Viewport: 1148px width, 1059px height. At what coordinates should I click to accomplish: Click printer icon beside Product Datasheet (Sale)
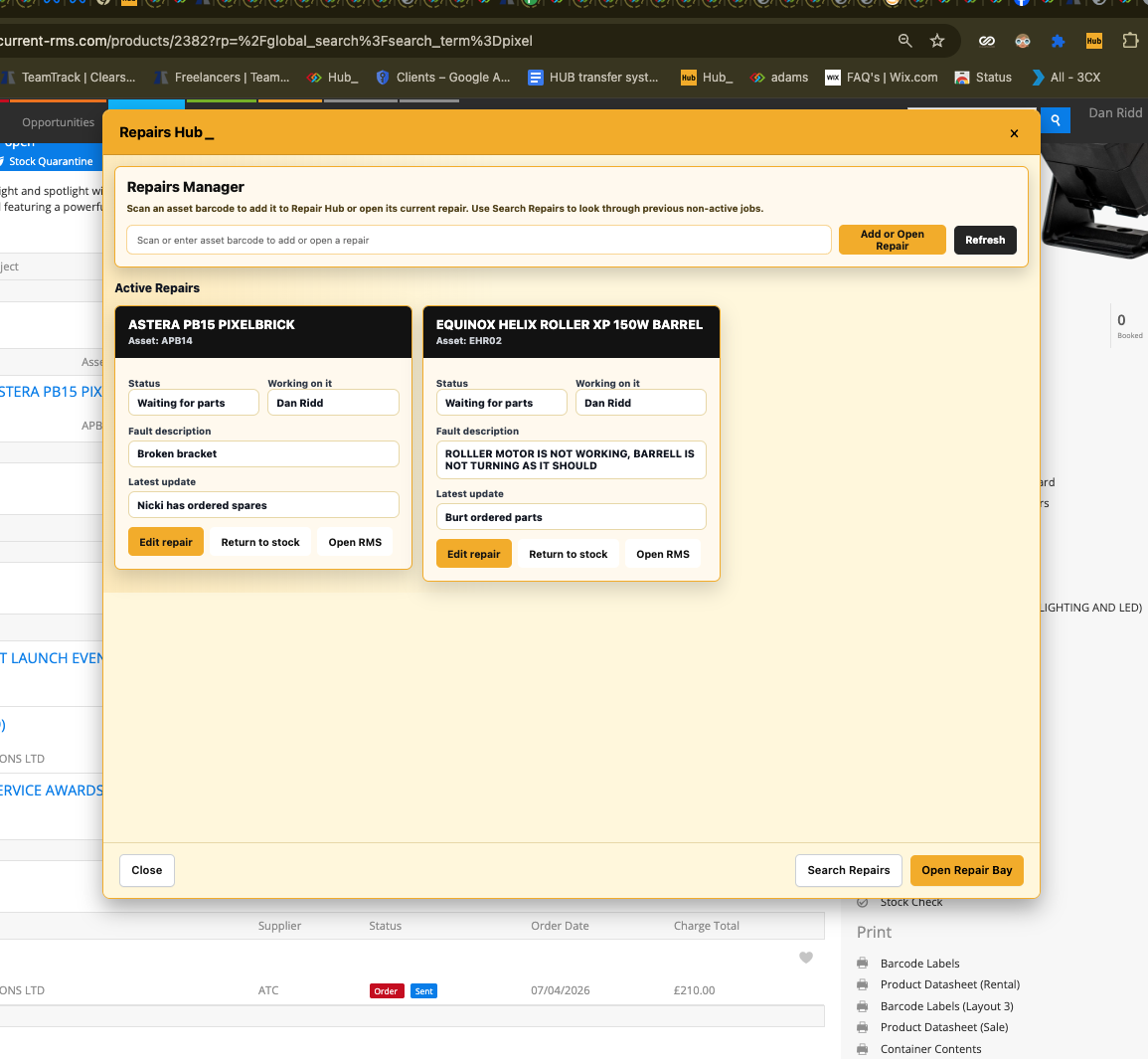point(863,1027)
